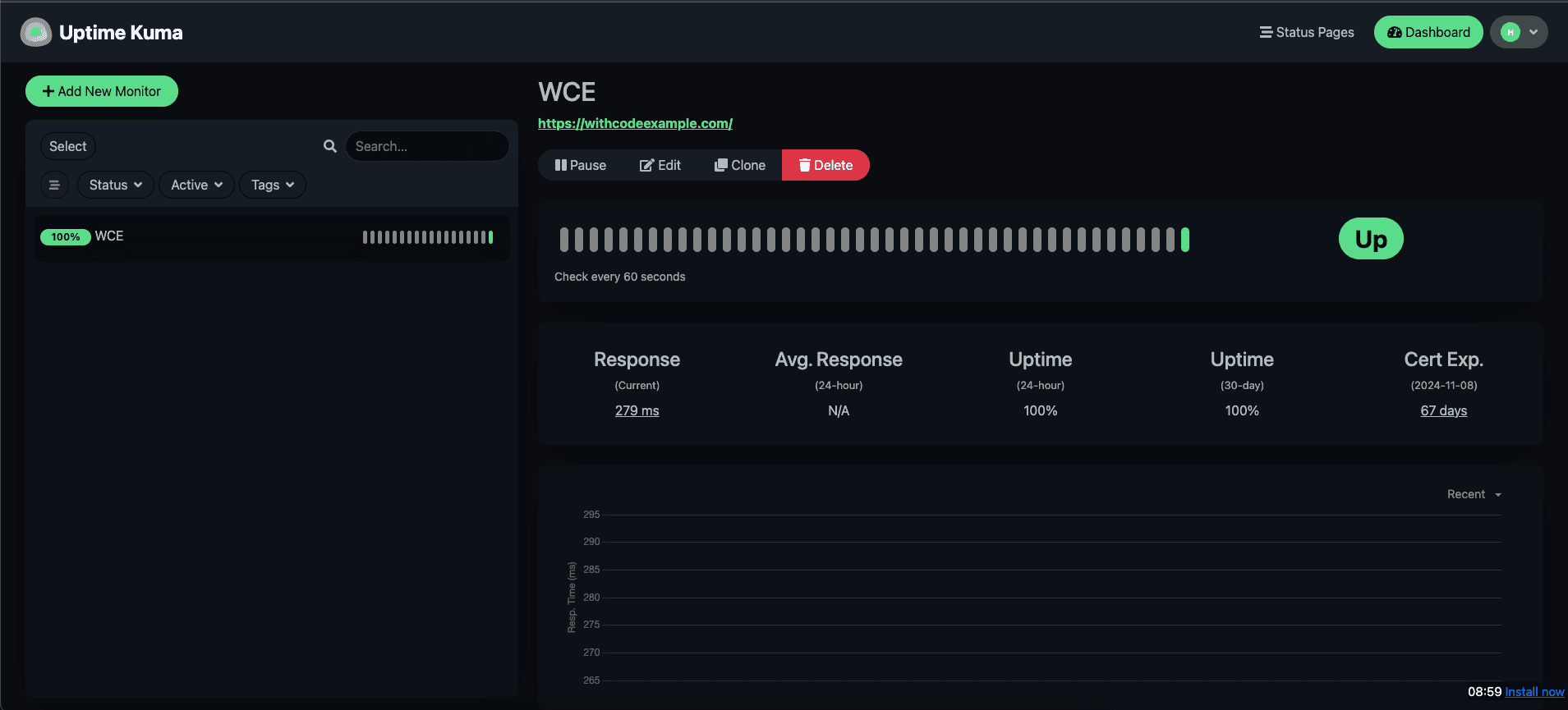Expand the Tags filter dropdown
This screenshot has width=1568, height=710.
coord(273,185)
